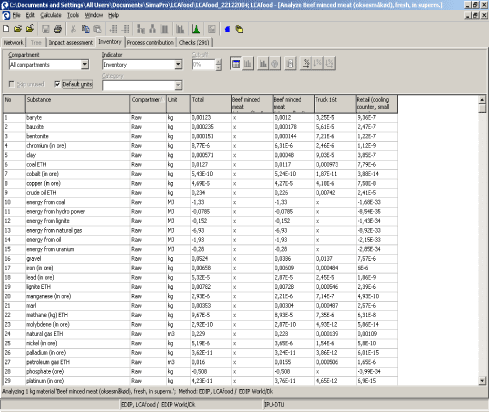This screenshot has width=489, height=412.
Task: Click the scrollbar down arrow of the table
Action: [x=482, y=380]
